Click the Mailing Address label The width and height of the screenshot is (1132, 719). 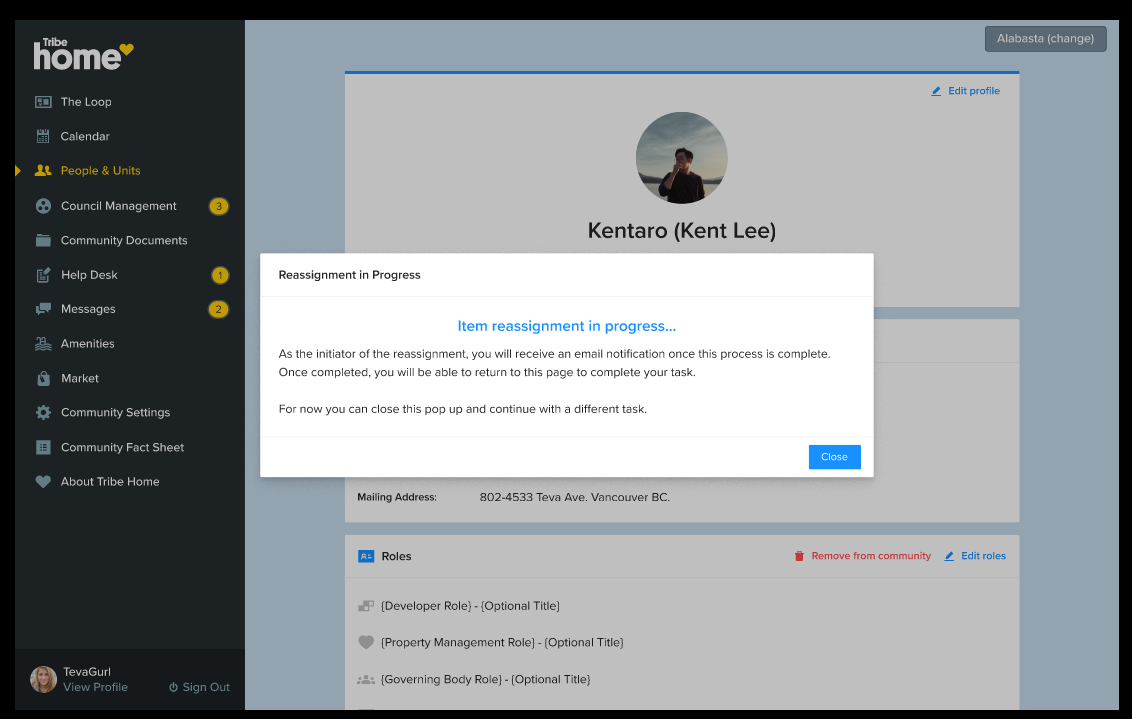point(397,497)
